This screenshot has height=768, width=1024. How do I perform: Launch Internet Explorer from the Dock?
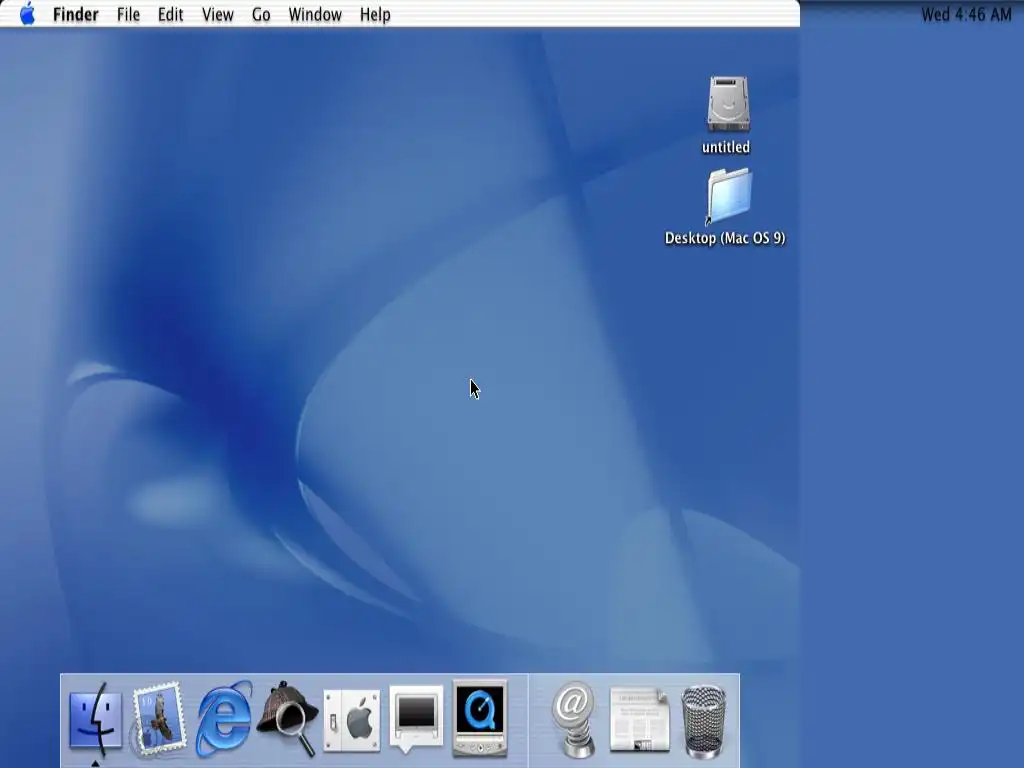224,718
